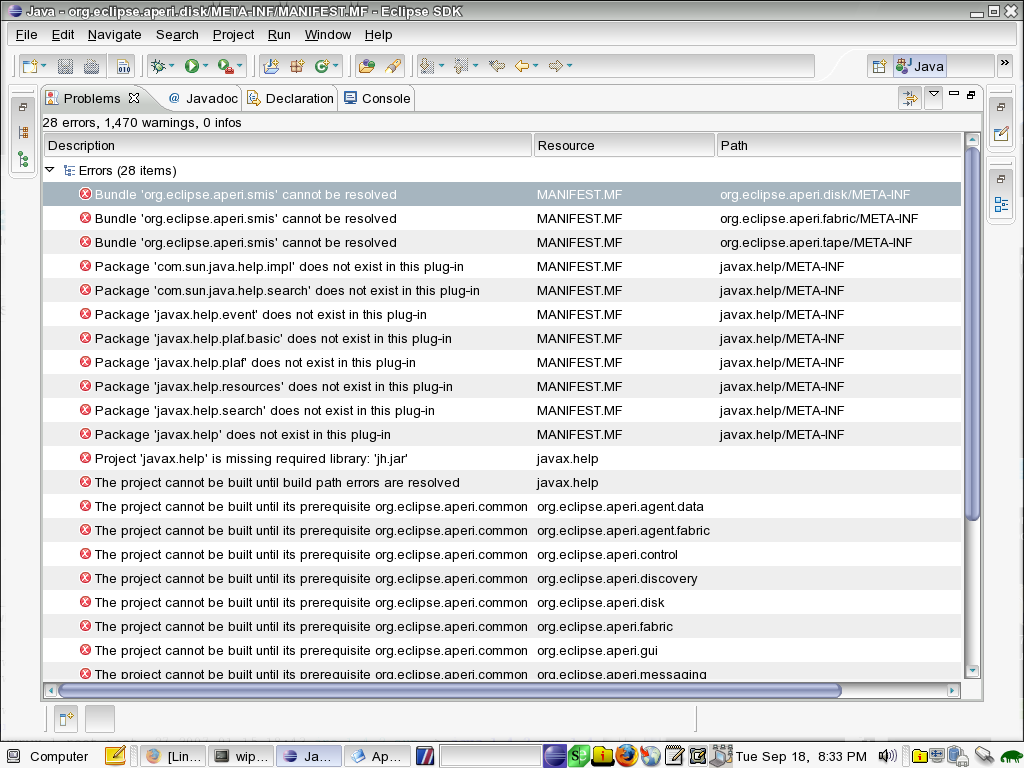
Task: Click the Open Type icon
Action: [x=367, y=66]
